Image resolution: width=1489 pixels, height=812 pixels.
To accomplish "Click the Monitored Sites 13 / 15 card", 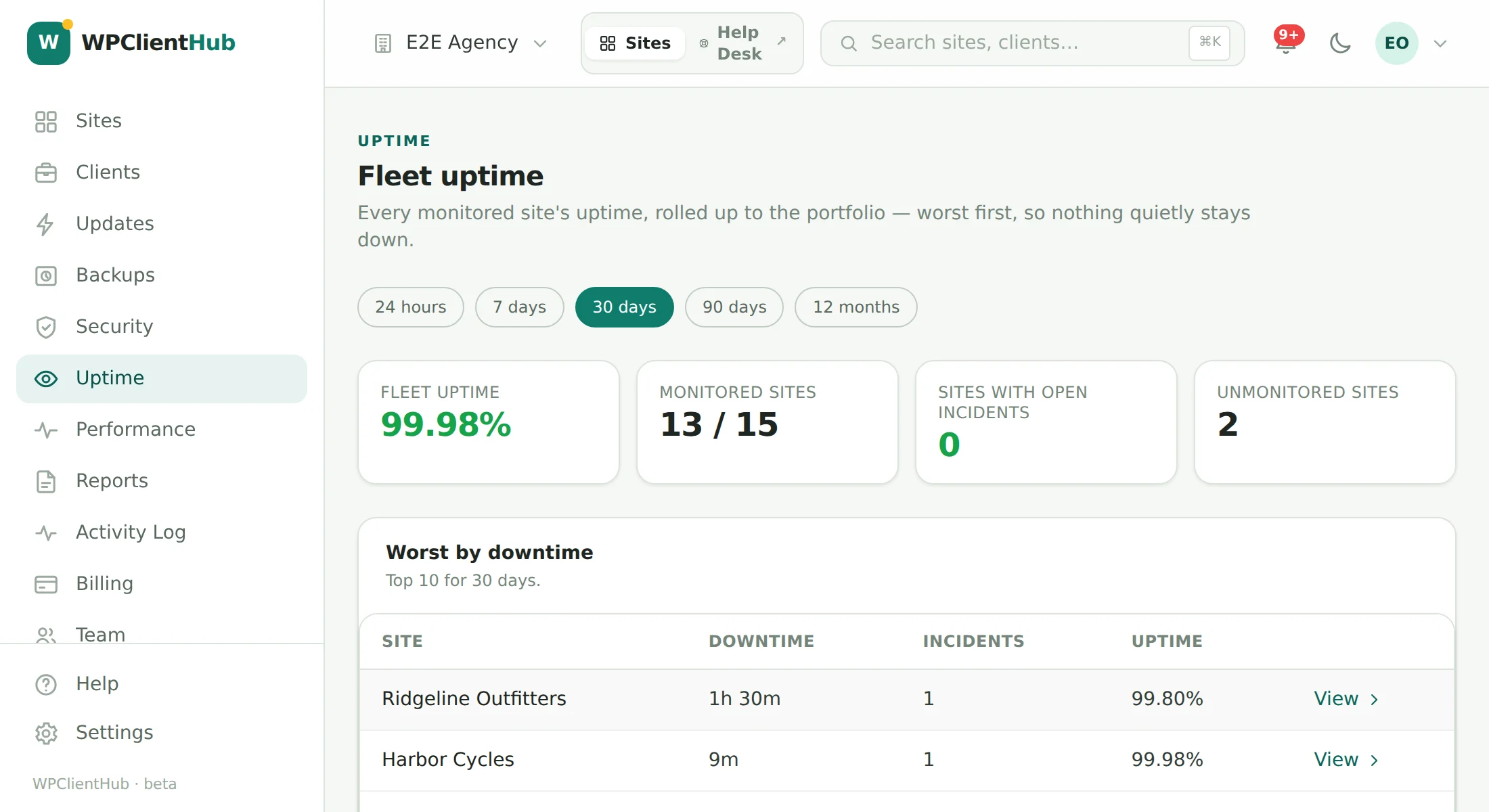I will 768,422.
